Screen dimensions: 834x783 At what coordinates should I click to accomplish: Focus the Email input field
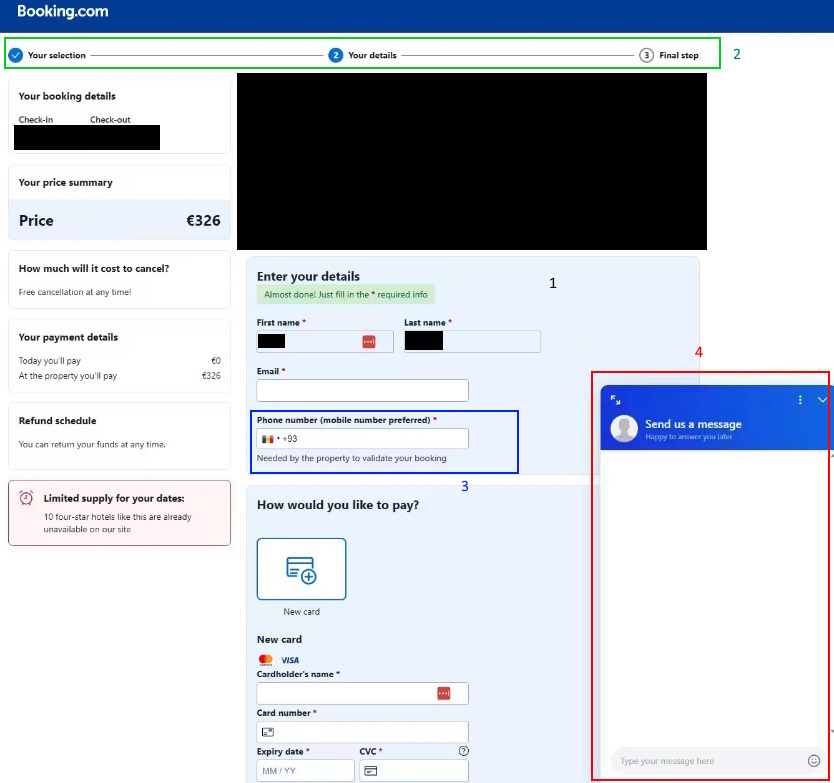[x=362, y=390]
